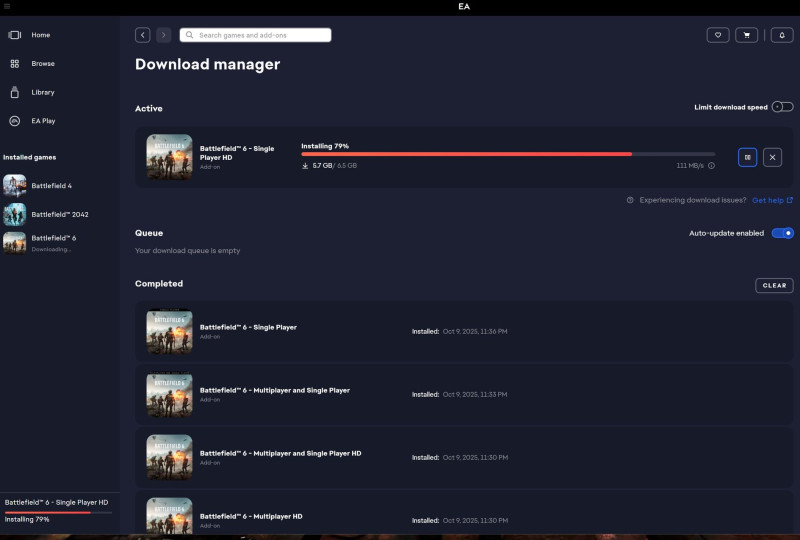This screenshot has width=800, height=540.
Task: Click the Library icon
Action: coord(15,92)
